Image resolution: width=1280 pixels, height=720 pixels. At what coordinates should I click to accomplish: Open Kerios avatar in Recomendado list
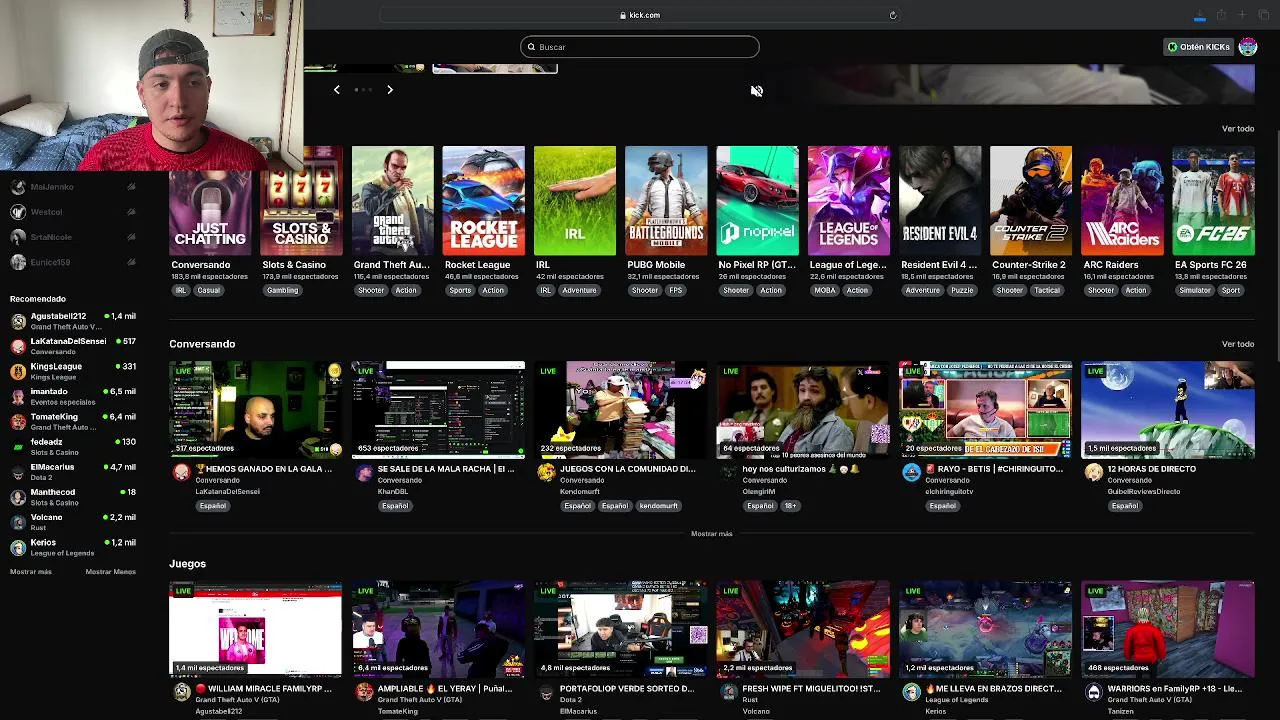(18, 548)
